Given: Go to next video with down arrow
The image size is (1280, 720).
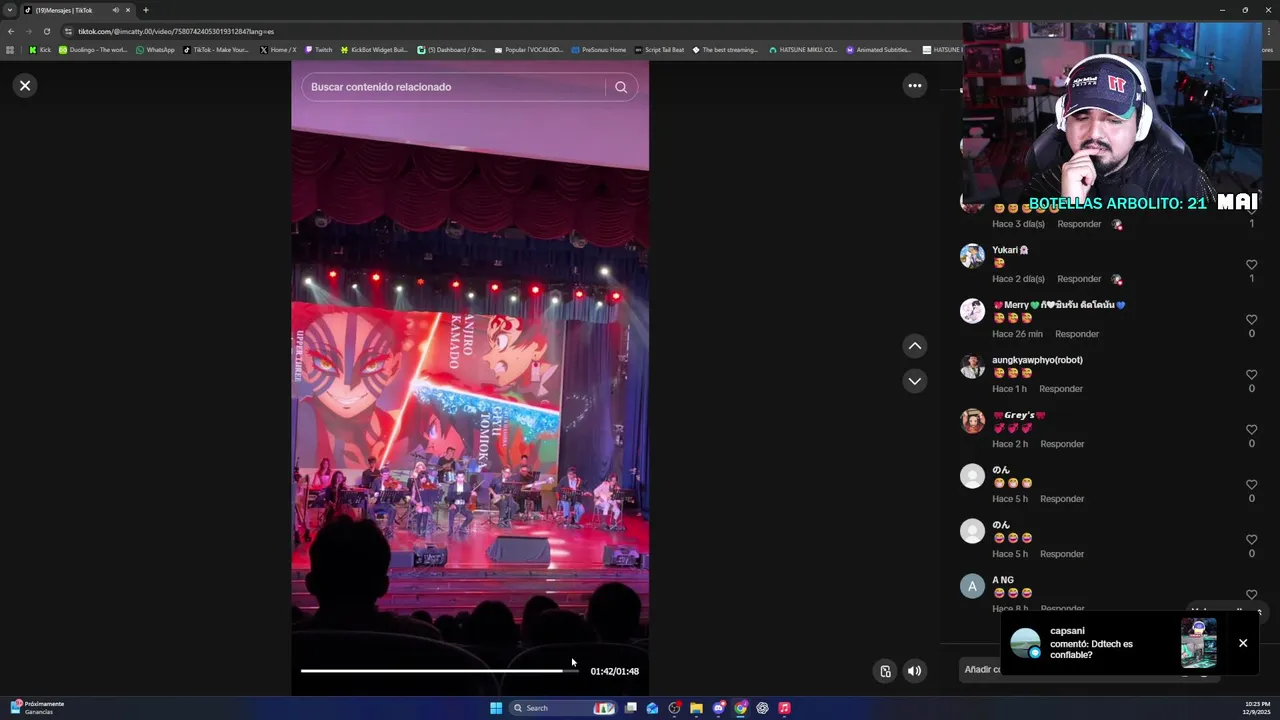Looking at the screenshot, I should 914,381.
